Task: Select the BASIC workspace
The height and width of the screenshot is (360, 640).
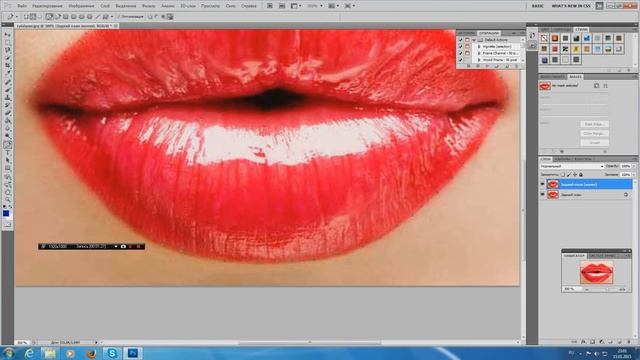Action: pyautogui.click(x=538, y=6)
